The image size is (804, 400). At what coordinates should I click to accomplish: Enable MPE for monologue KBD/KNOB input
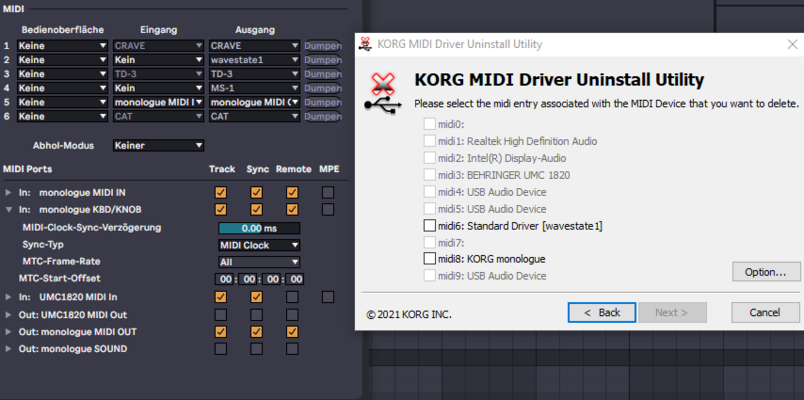coord(328,209)
